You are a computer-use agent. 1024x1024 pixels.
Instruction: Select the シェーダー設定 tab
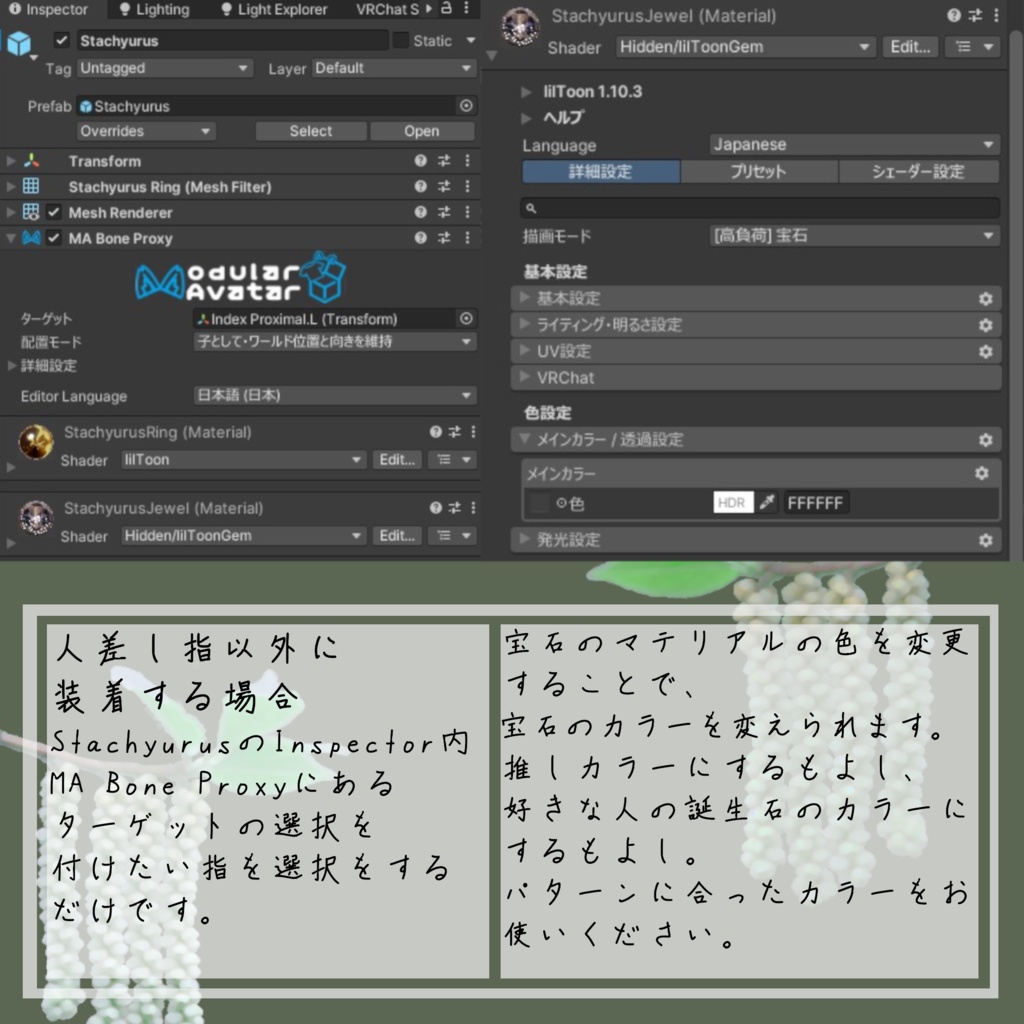click(918, 172)
